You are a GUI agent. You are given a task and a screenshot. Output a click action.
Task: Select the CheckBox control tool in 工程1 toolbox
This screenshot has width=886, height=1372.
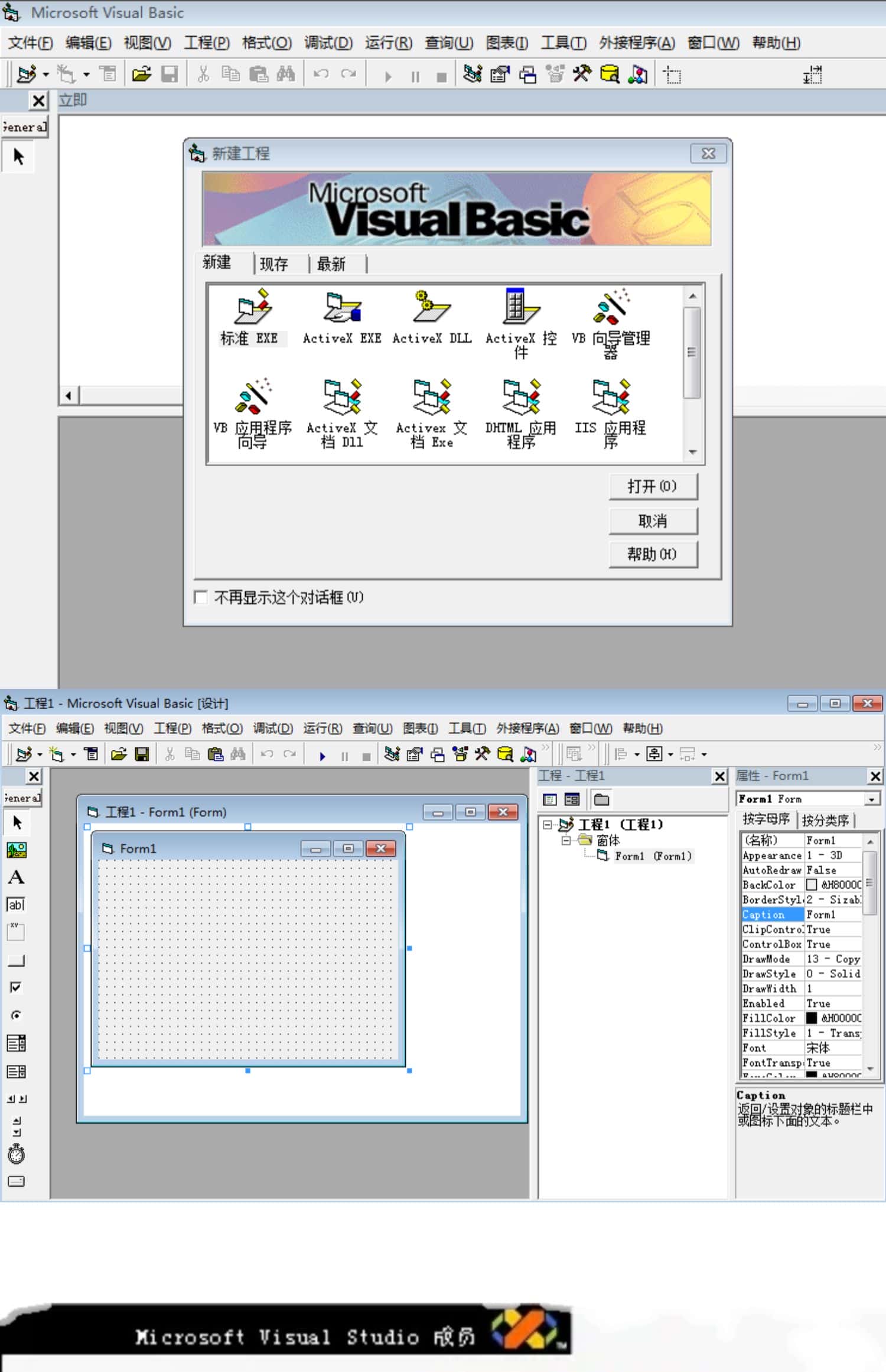click(17, 988)
